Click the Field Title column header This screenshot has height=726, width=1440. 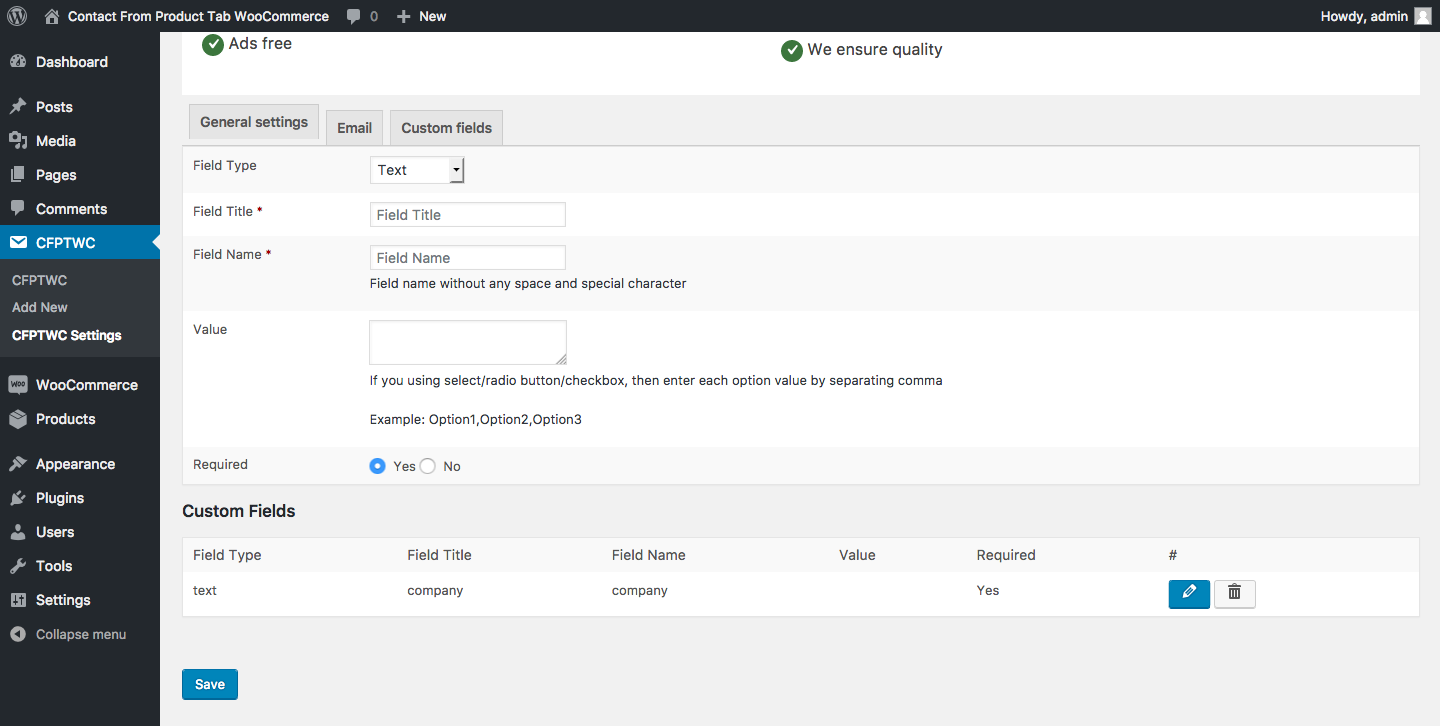pos(439,555)
